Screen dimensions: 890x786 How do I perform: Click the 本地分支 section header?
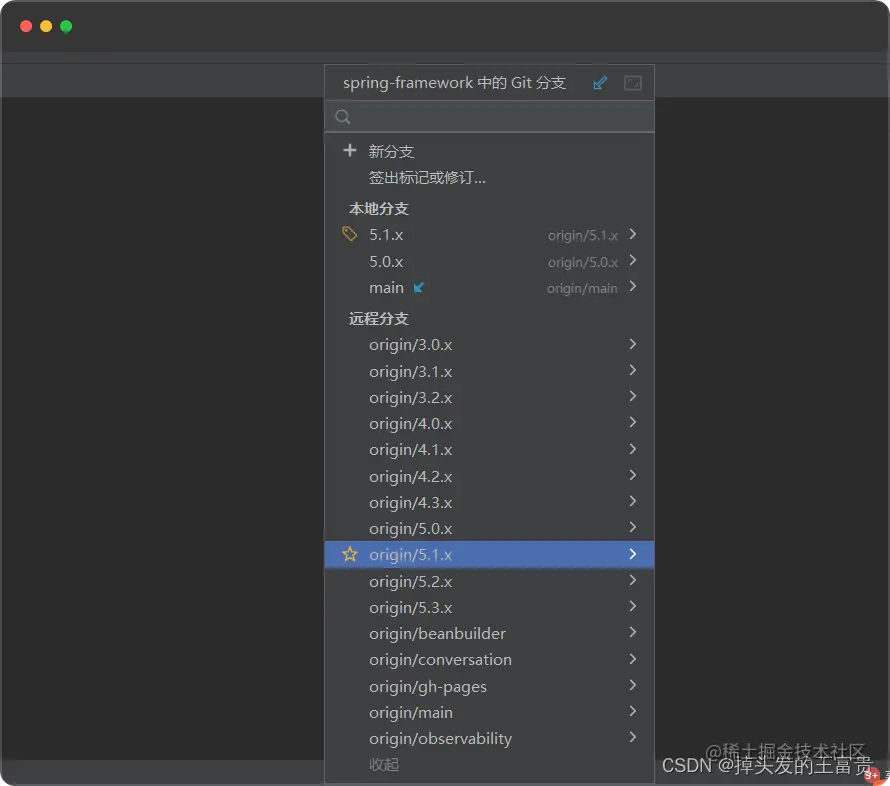tap(379, 209)
